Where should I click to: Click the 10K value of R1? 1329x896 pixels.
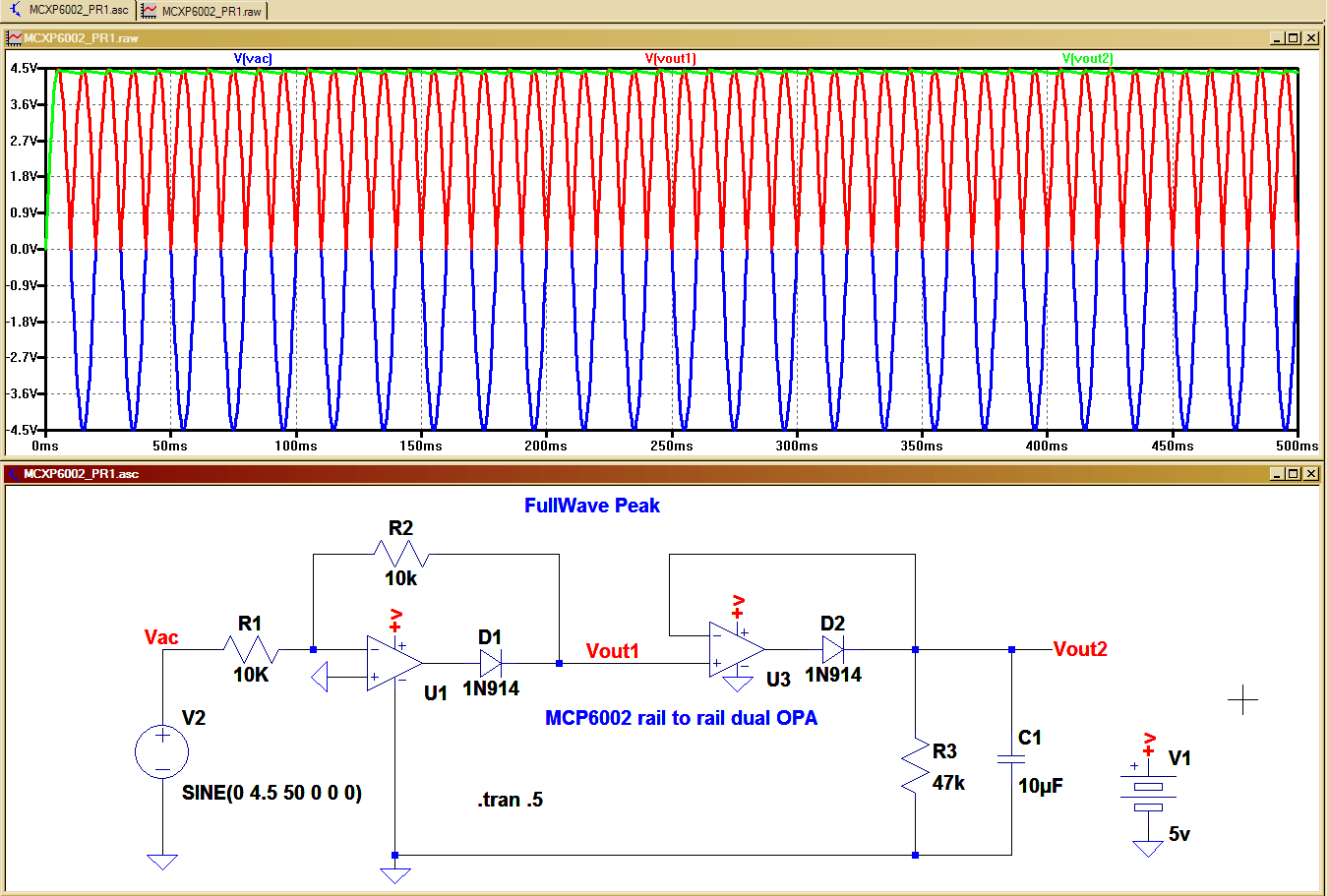click(251, 675)
